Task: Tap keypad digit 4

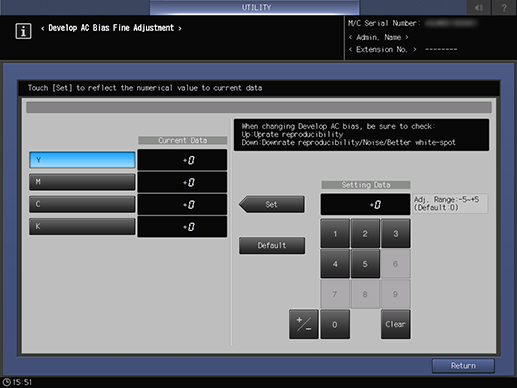Action: [x=335, y=264]
